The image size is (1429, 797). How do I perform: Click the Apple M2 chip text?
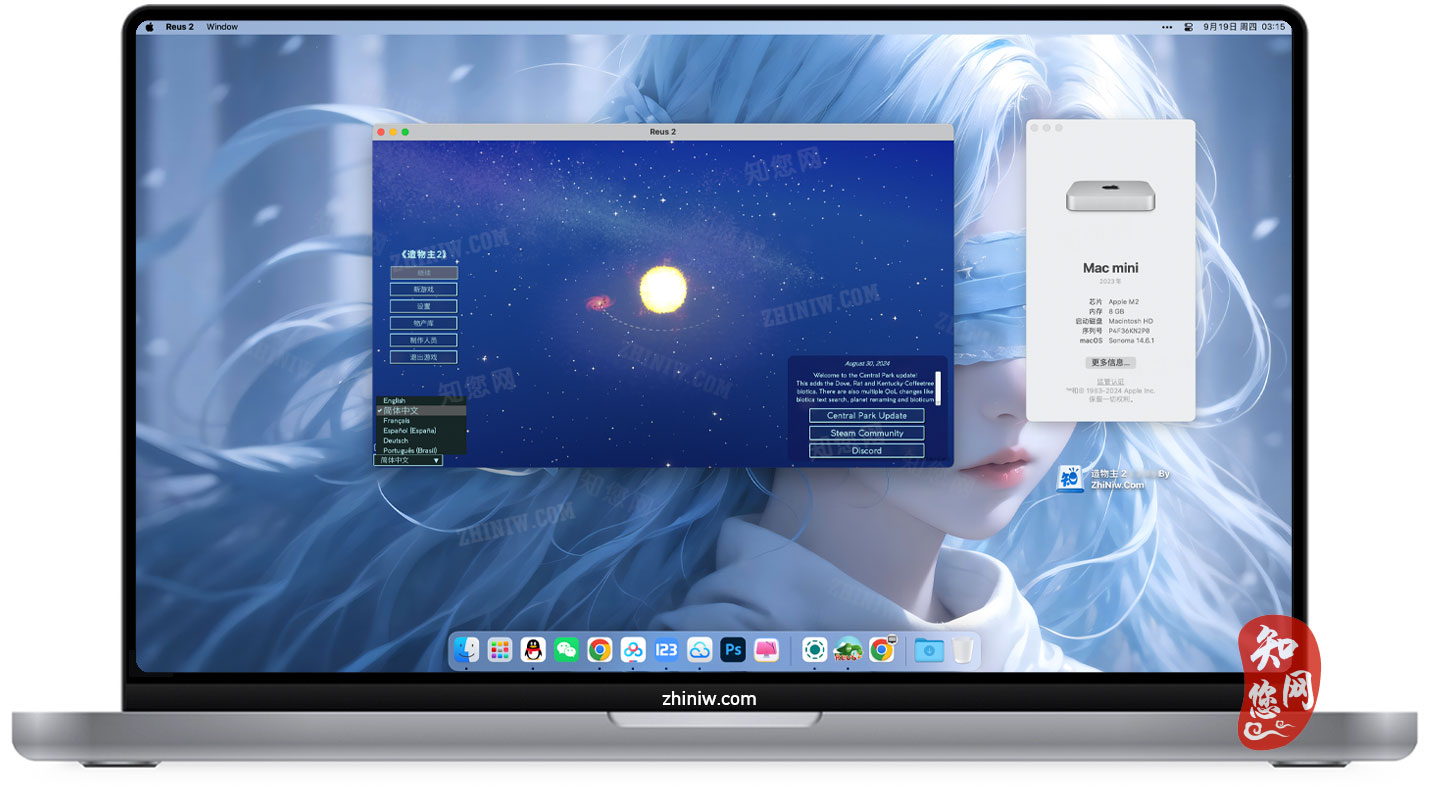click(1124, 300)
